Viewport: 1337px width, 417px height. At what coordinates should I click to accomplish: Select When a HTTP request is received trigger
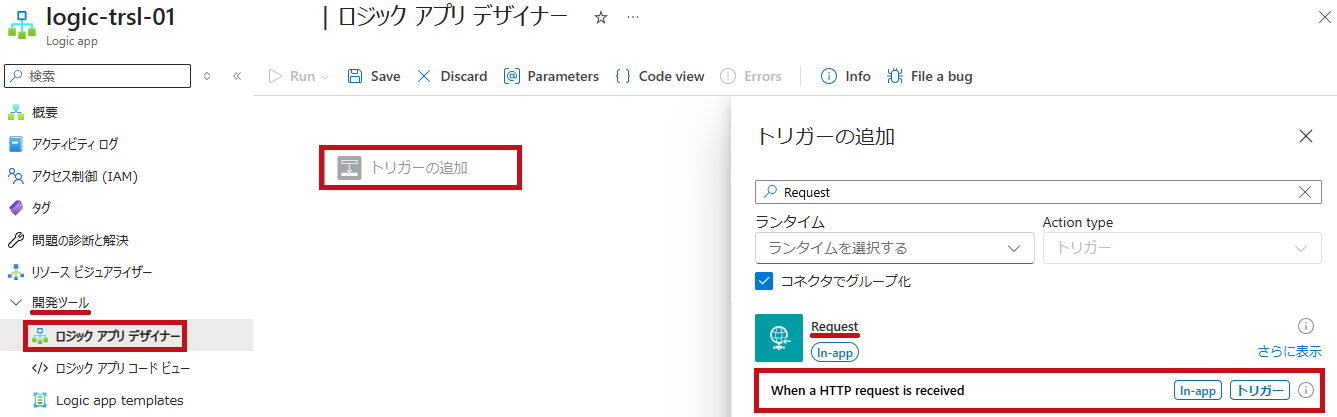point(1038,390)
